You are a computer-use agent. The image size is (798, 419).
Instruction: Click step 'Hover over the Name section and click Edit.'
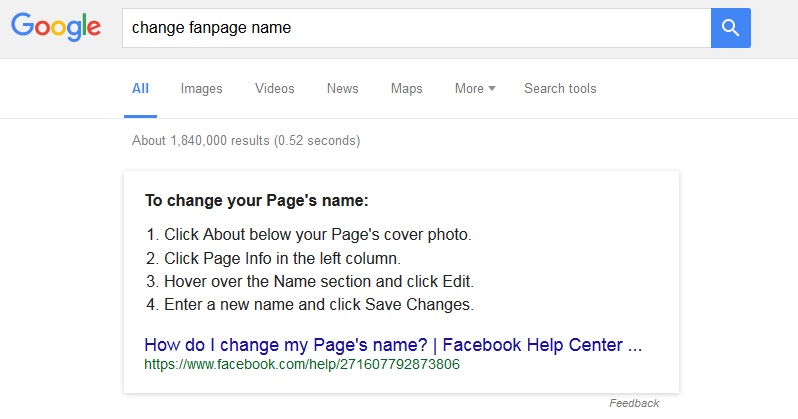pyautogui.click(x=319, y=282)
